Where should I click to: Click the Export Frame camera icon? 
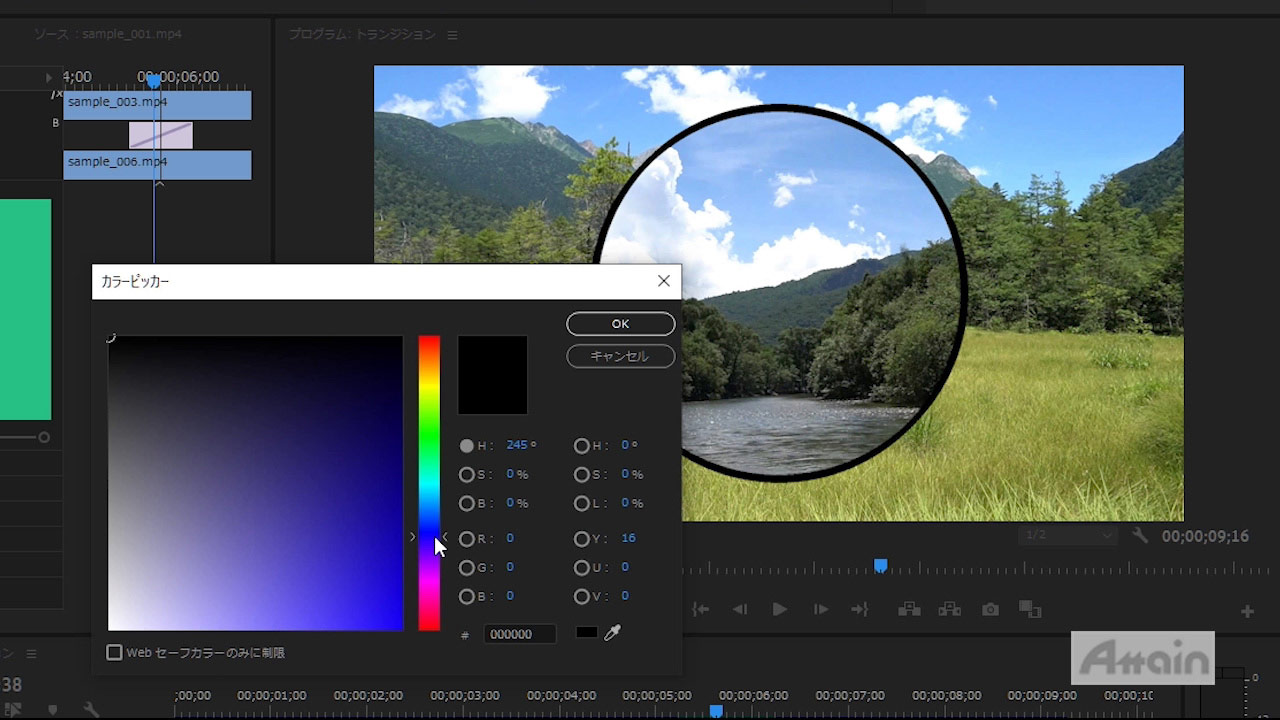point(990,609)
